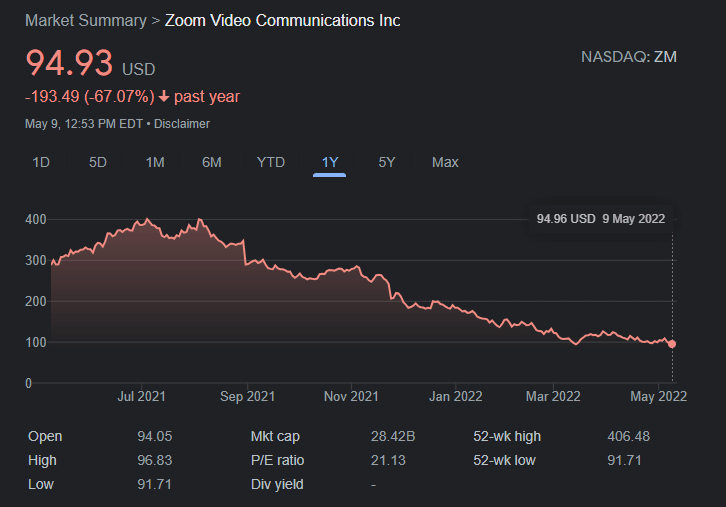Show the Max time range
This screenshot has height=507, width=726.
click(445, 162)
